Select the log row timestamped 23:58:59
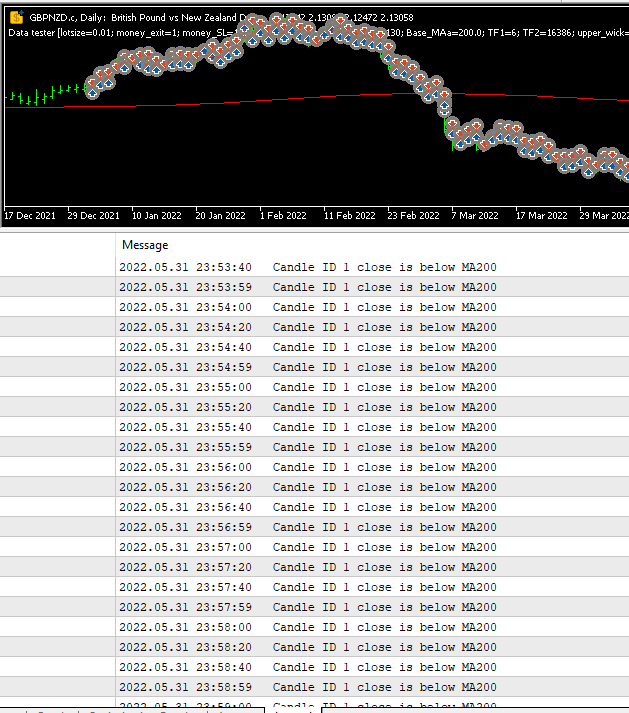629x713 pixels. (x=314, y=687)
